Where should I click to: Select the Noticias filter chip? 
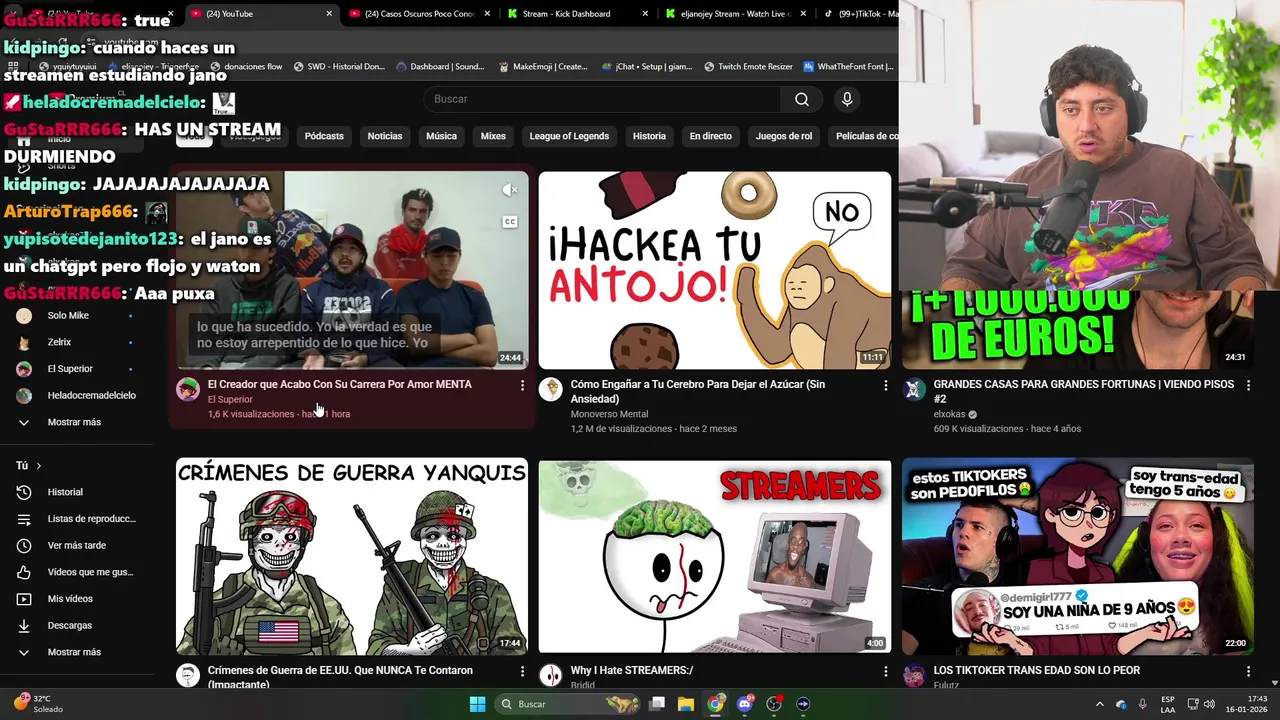click(385, 136)
